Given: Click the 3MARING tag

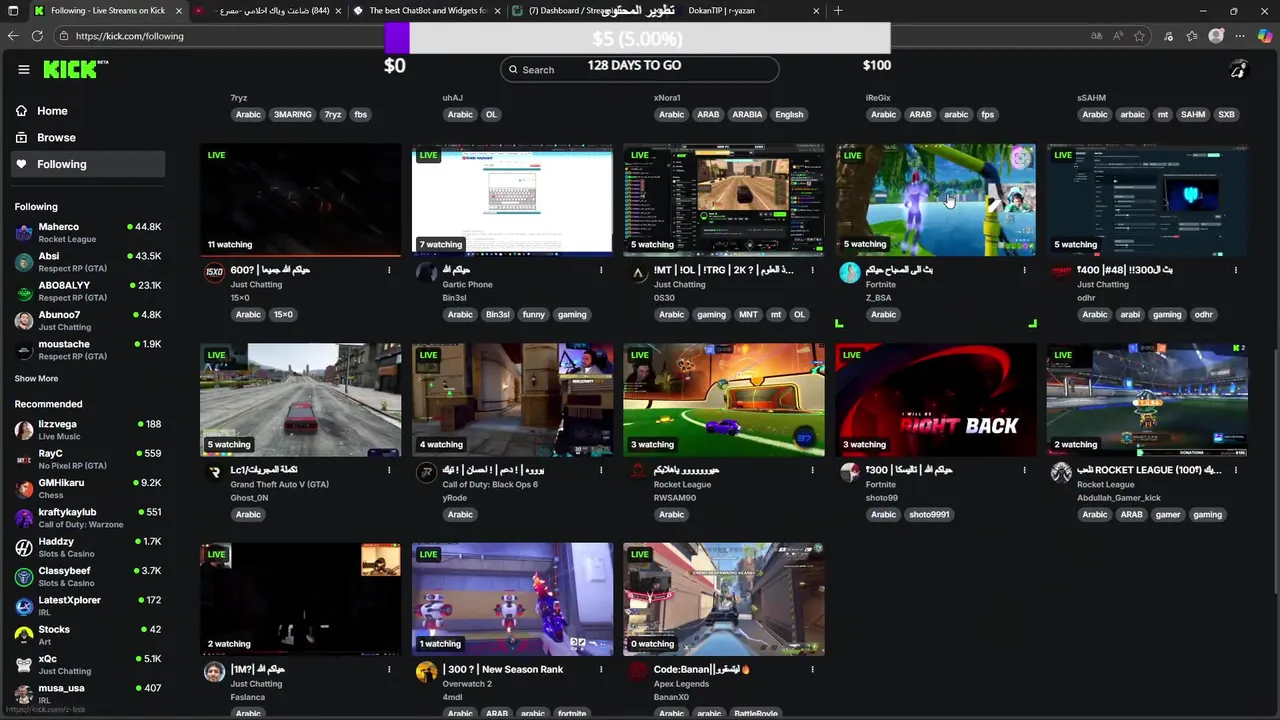Looking at the screenshot, I should 293,115.
